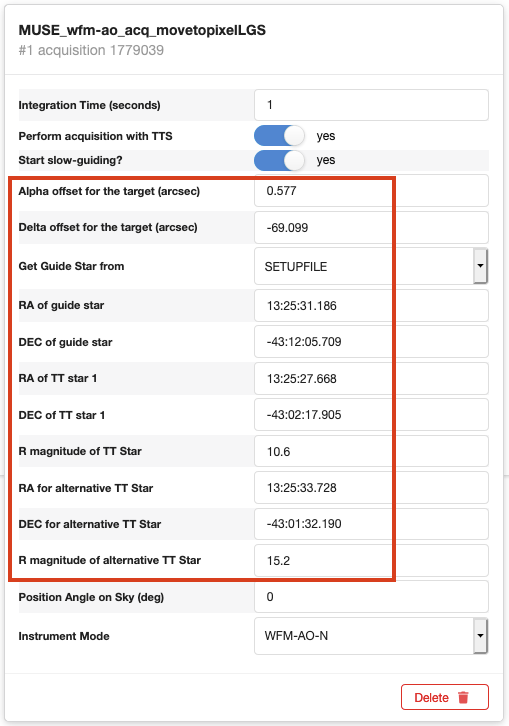Click RA of TT star 1 field

(371, 378)
